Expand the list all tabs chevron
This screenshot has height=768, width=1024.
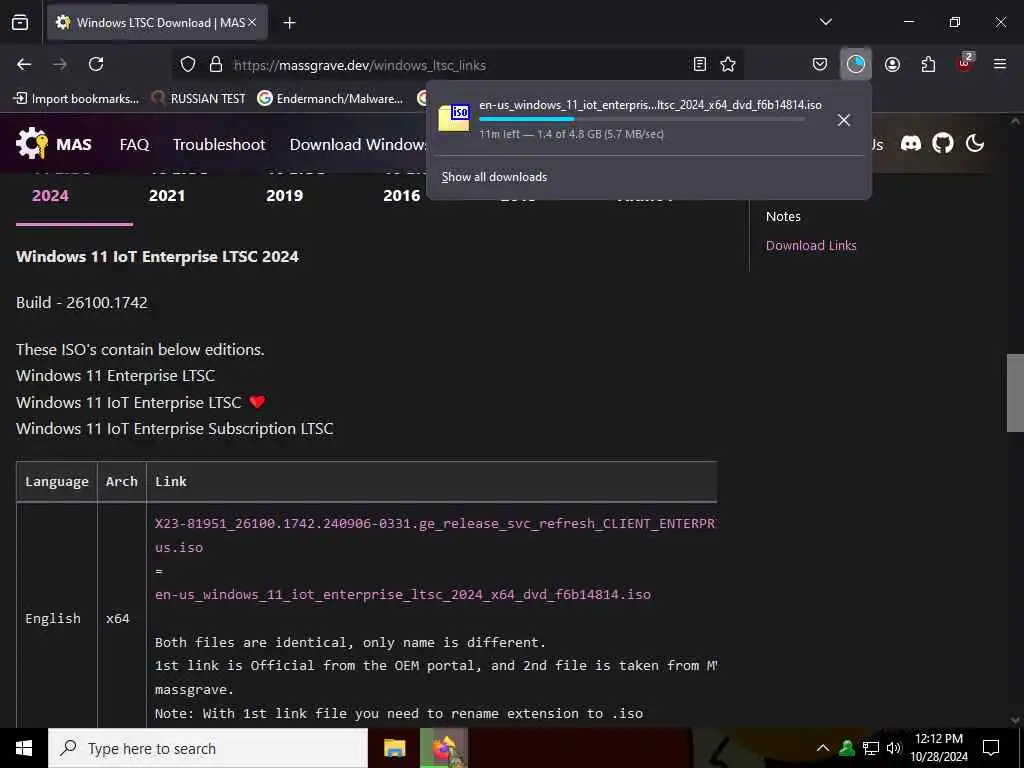[825, 22]
